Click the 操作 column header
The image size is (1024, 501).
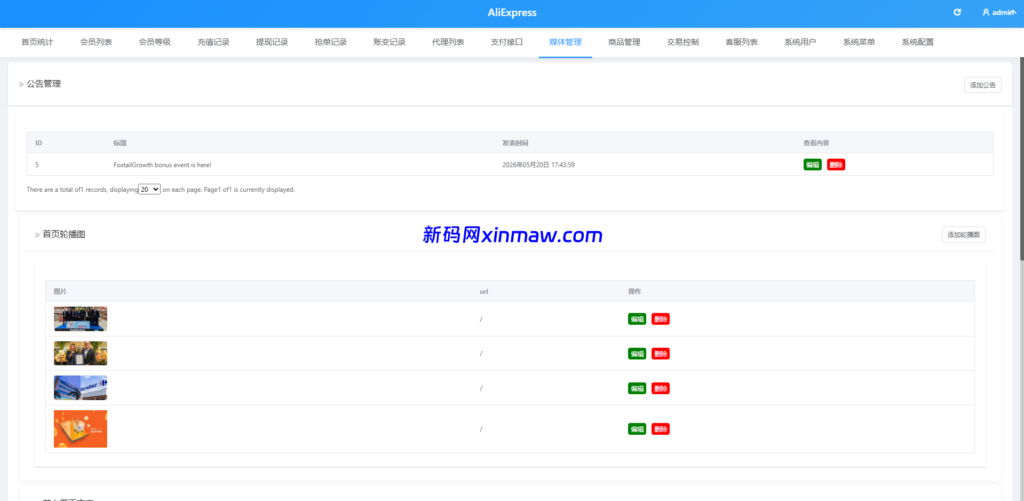[x=635, y=291]
